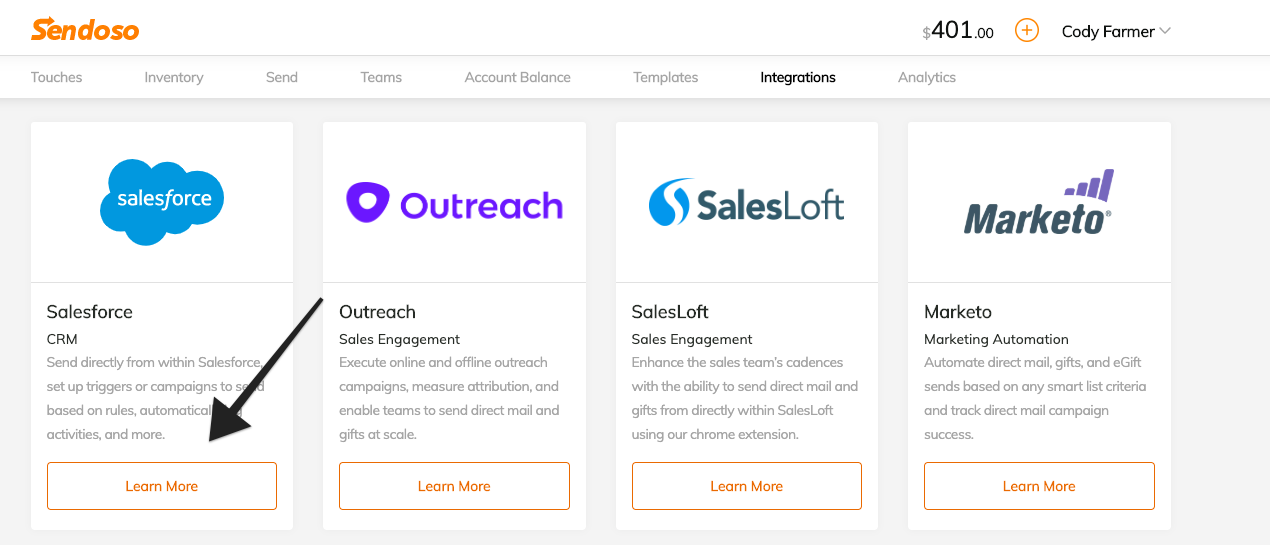1270x545 pixels.
Task: Expand the Cody Farmer account menu
Action: pos(1115,32)
